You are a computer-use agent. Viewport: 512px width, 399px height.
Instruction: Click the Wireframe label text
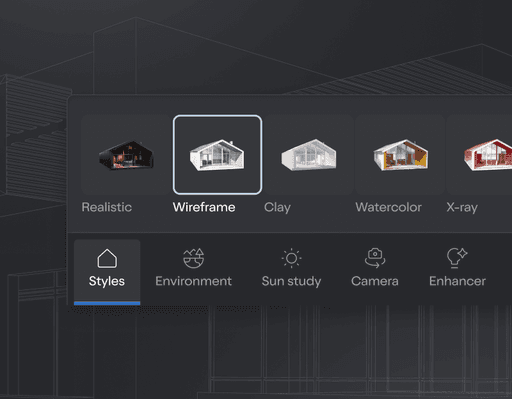point(204,207)
